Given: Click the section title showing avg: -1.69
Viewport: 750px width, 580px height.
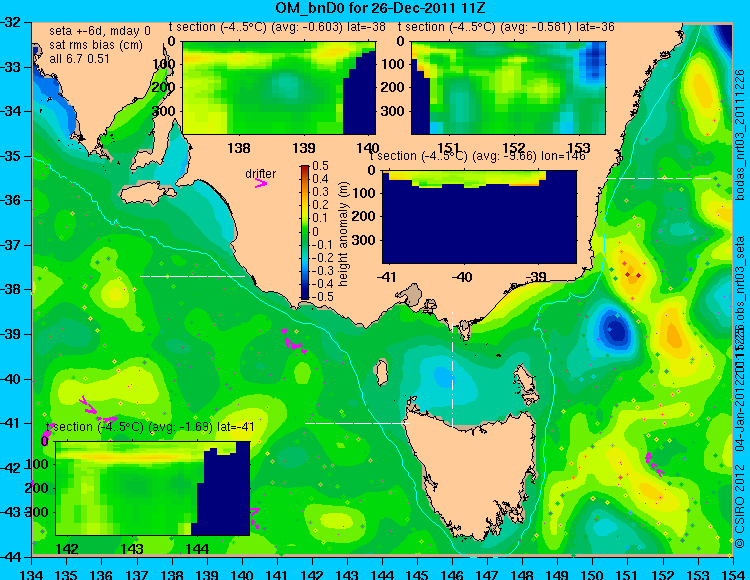Looking at the screenshot, I should point(150,427).
